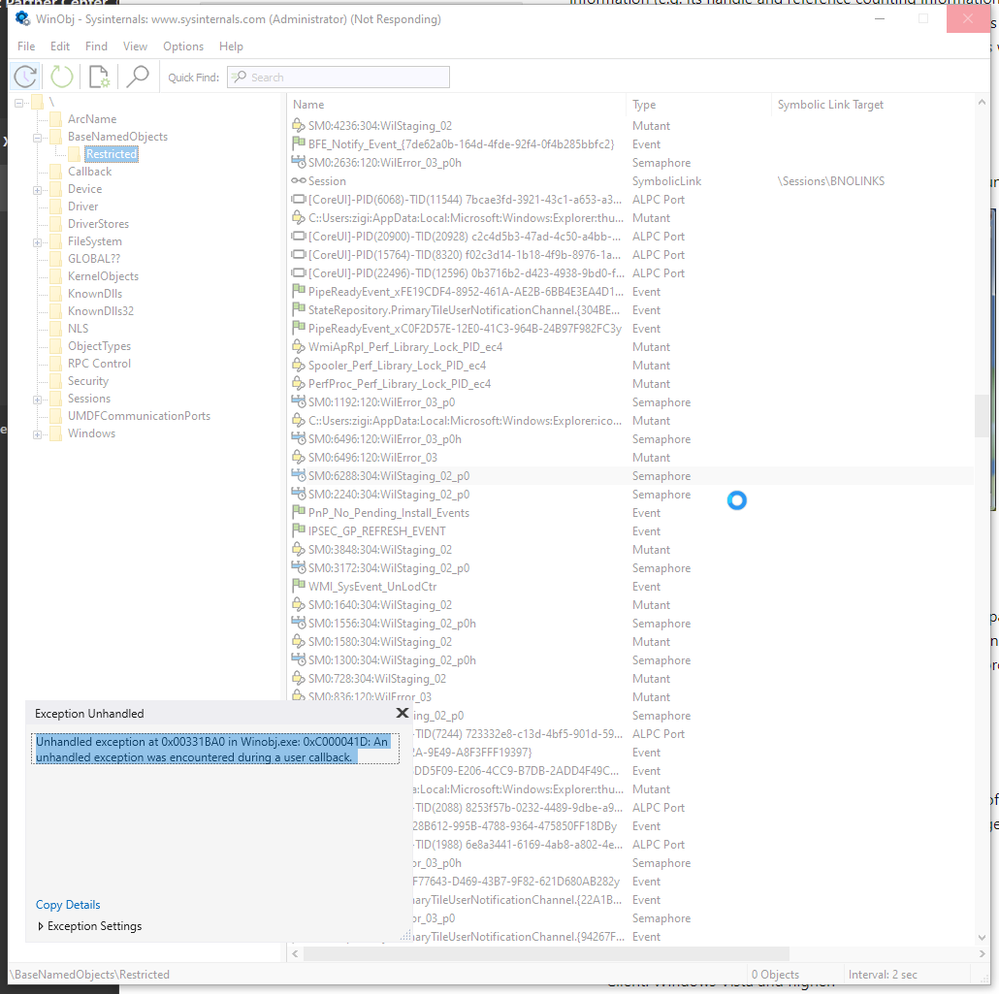Viewport: 999px width, 994px height.
Task: Click the folder icon next to ObjectTypes
Action: 56,346
